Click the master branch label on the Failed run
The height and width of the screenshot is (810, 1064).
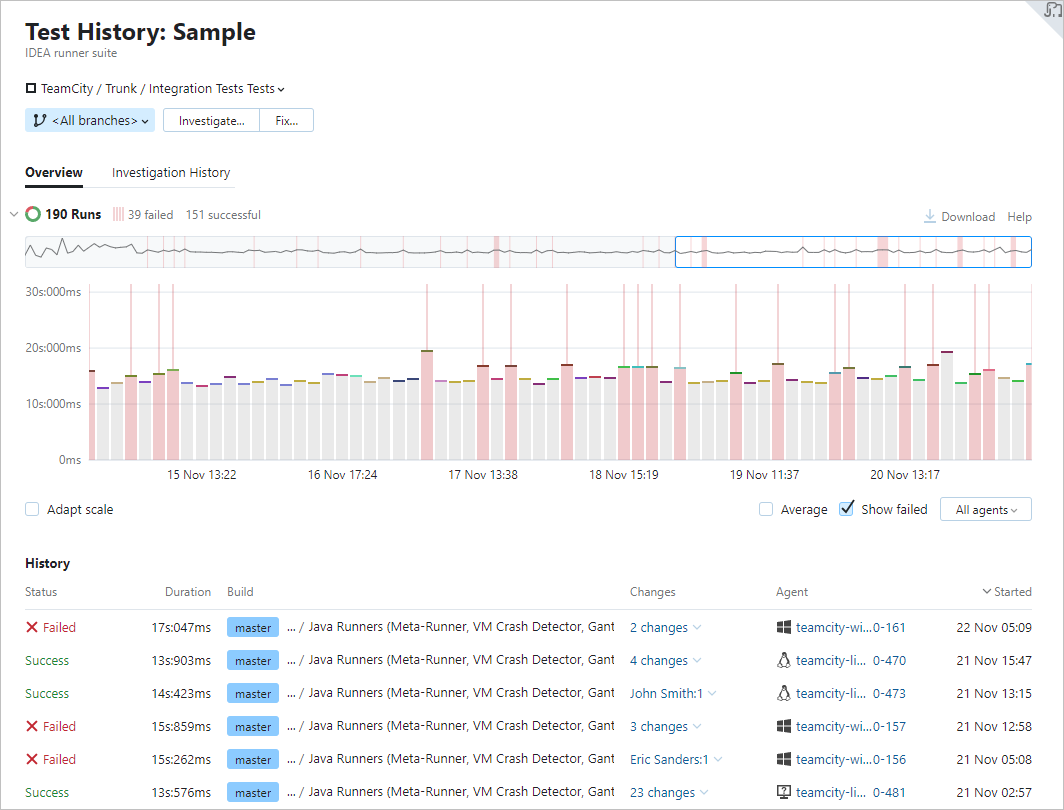tap(252, 627)
